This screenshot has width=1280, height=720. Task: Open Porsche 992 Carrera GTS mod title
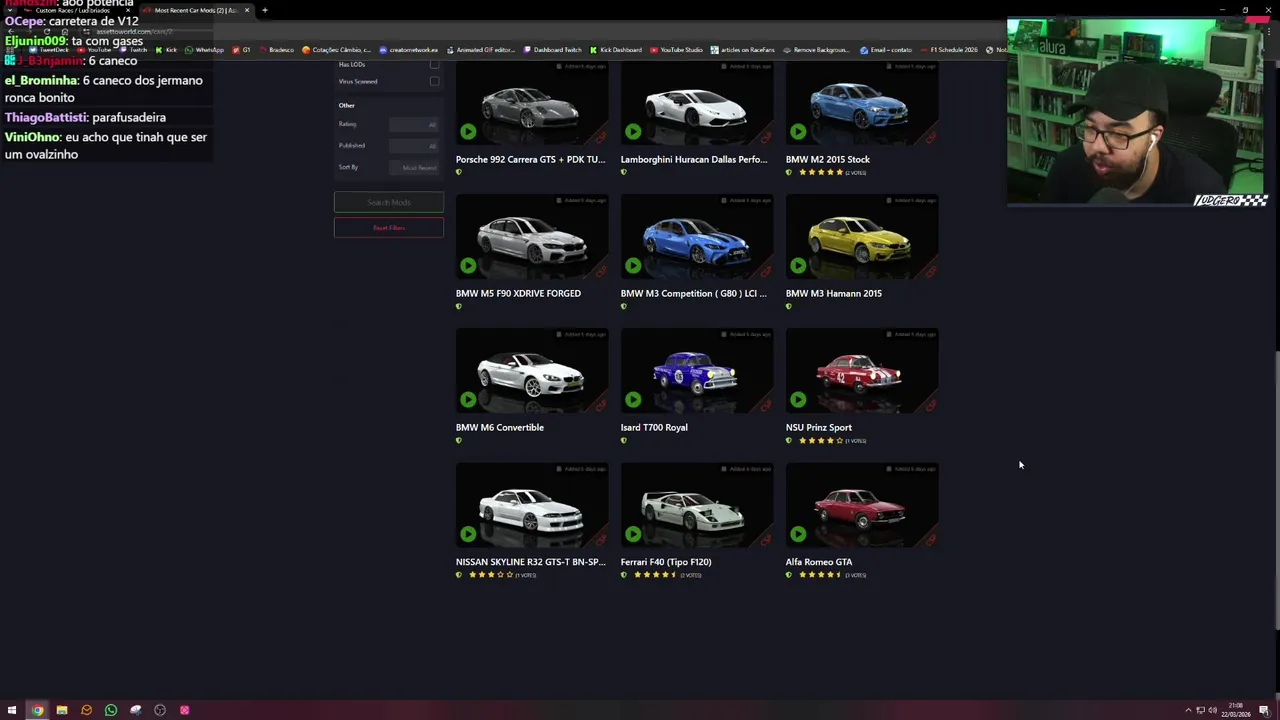[x=531, y=159]
